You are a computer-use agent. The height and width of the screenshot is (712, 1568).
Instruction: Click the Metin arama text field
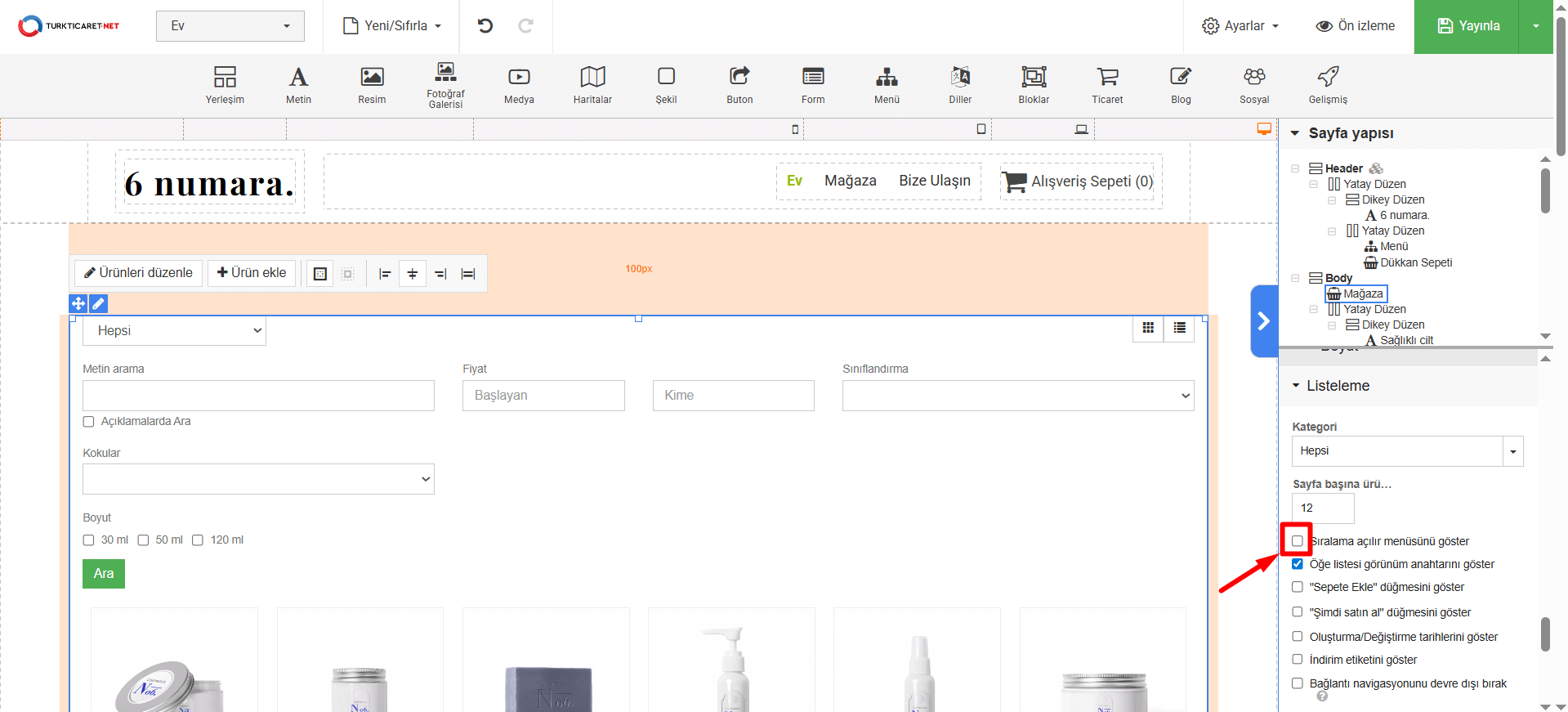click(x=258, y=396)
